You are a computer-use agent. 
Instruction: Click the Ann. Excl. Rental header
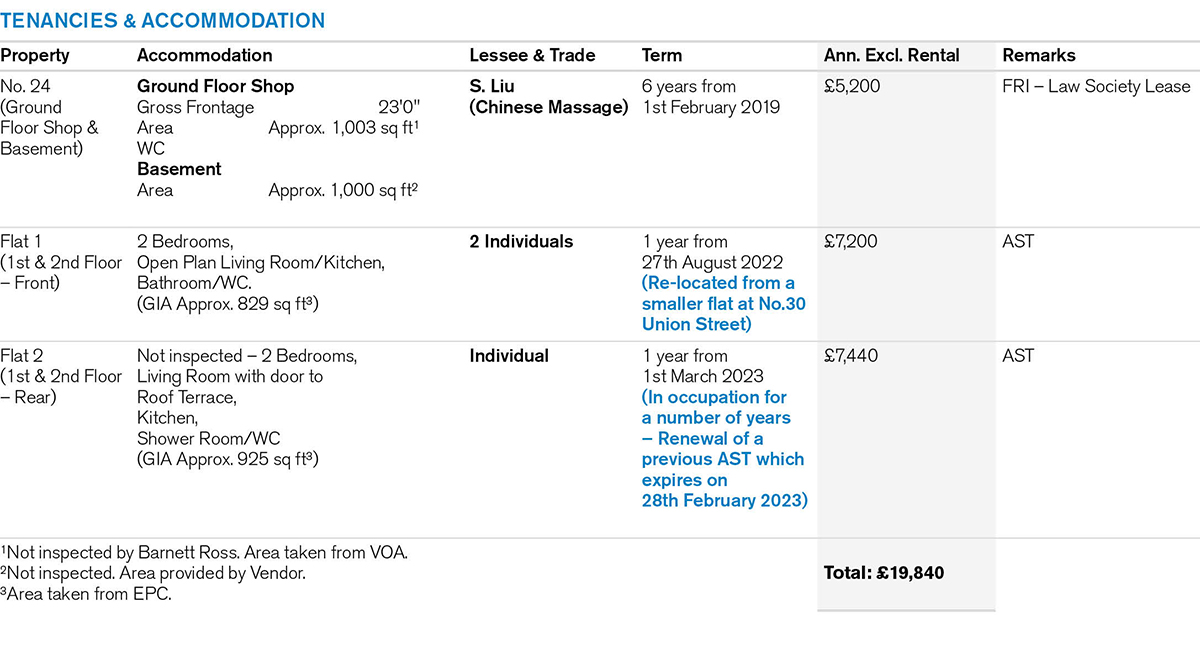(891, 56)
